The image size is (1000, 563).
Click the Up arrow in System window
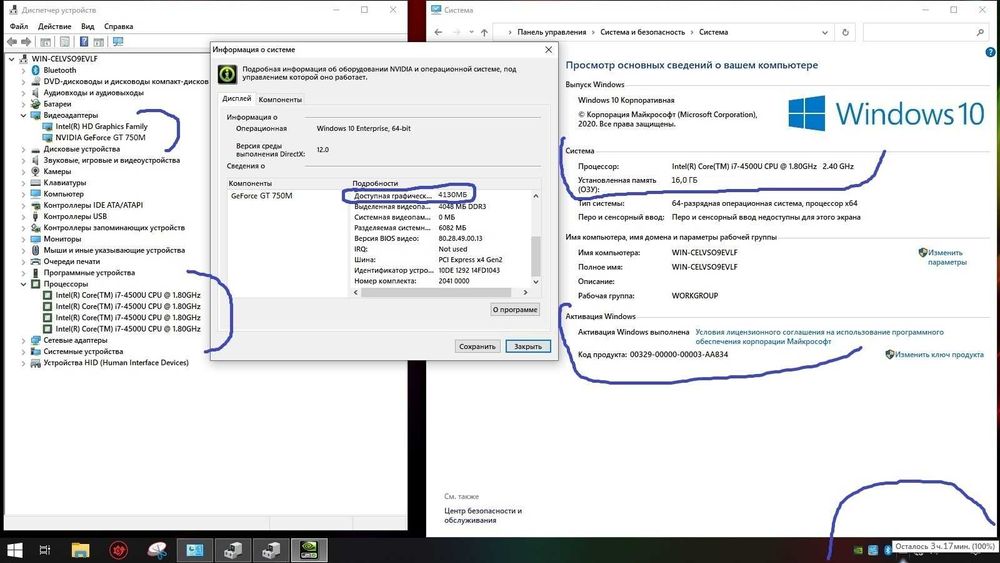(485, 32)
